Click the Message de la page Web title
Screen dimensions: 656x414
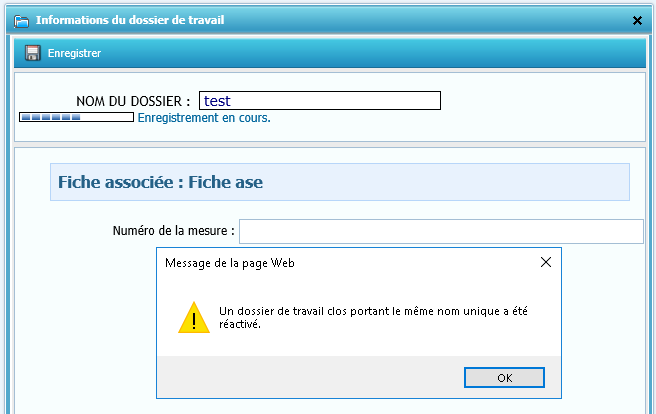236,263
